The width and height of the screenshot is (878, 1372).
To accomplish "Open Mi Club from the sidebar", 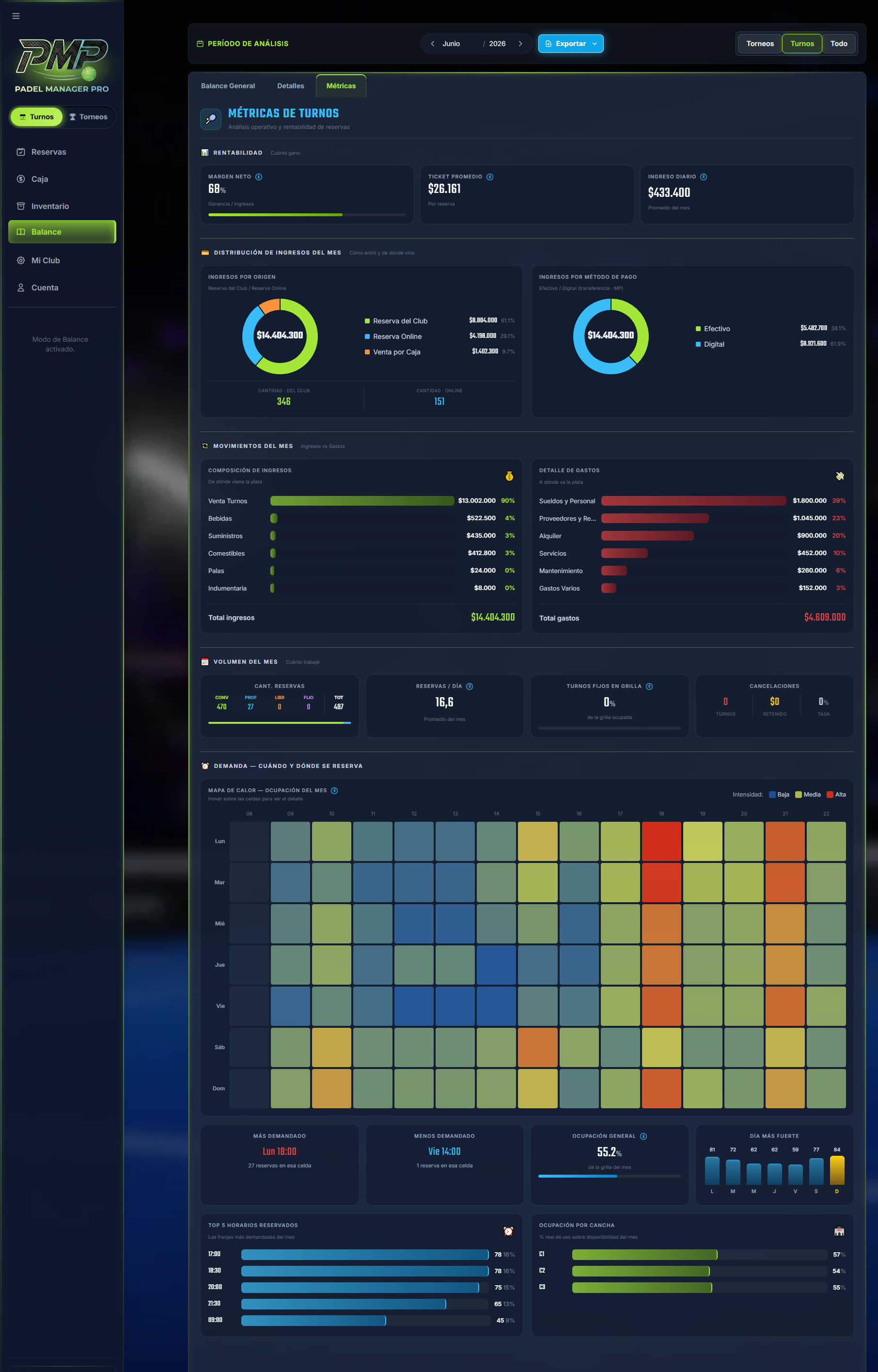I will (62, 260).
